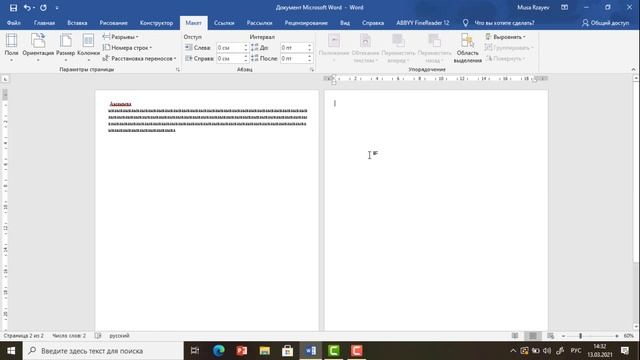Click the До spacing-before input field
The height and width of the screenshot is (360, 640).
point(293,48)
